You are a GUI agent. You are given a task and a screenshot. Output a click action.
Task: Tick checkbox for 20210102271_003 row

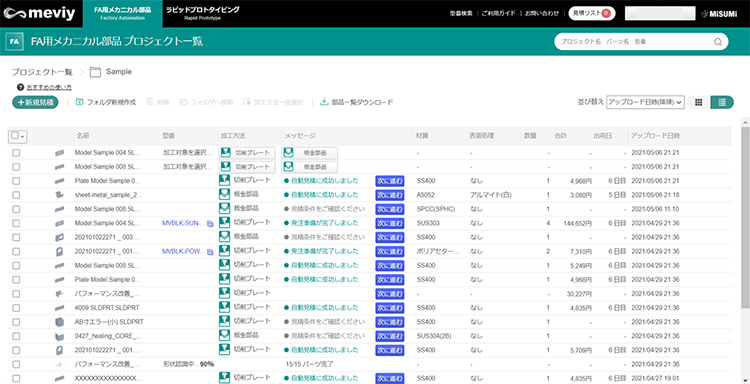pos(16,237)
